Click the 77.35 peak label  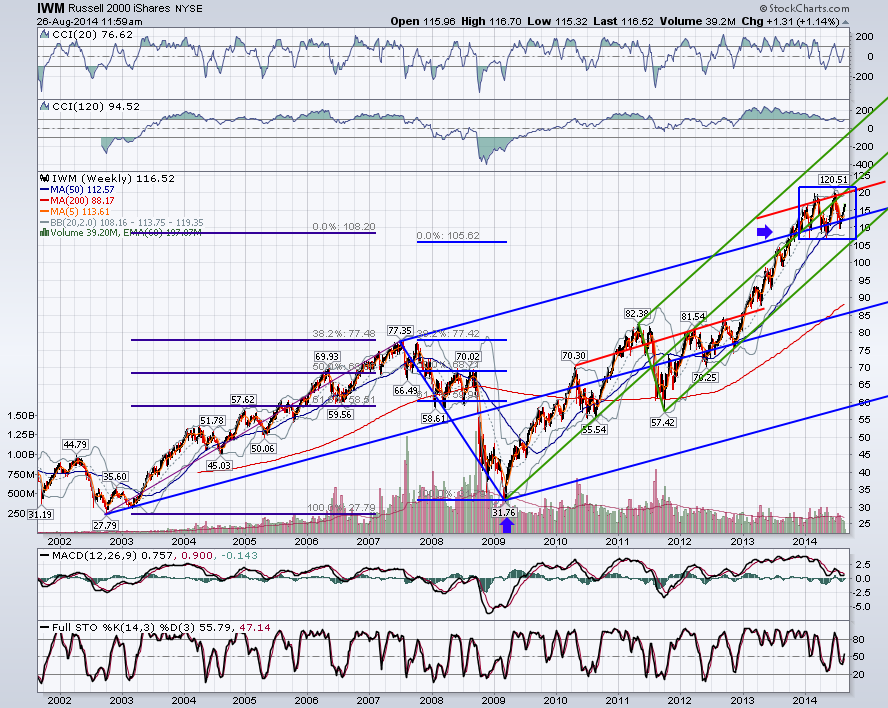coord(400,330)
